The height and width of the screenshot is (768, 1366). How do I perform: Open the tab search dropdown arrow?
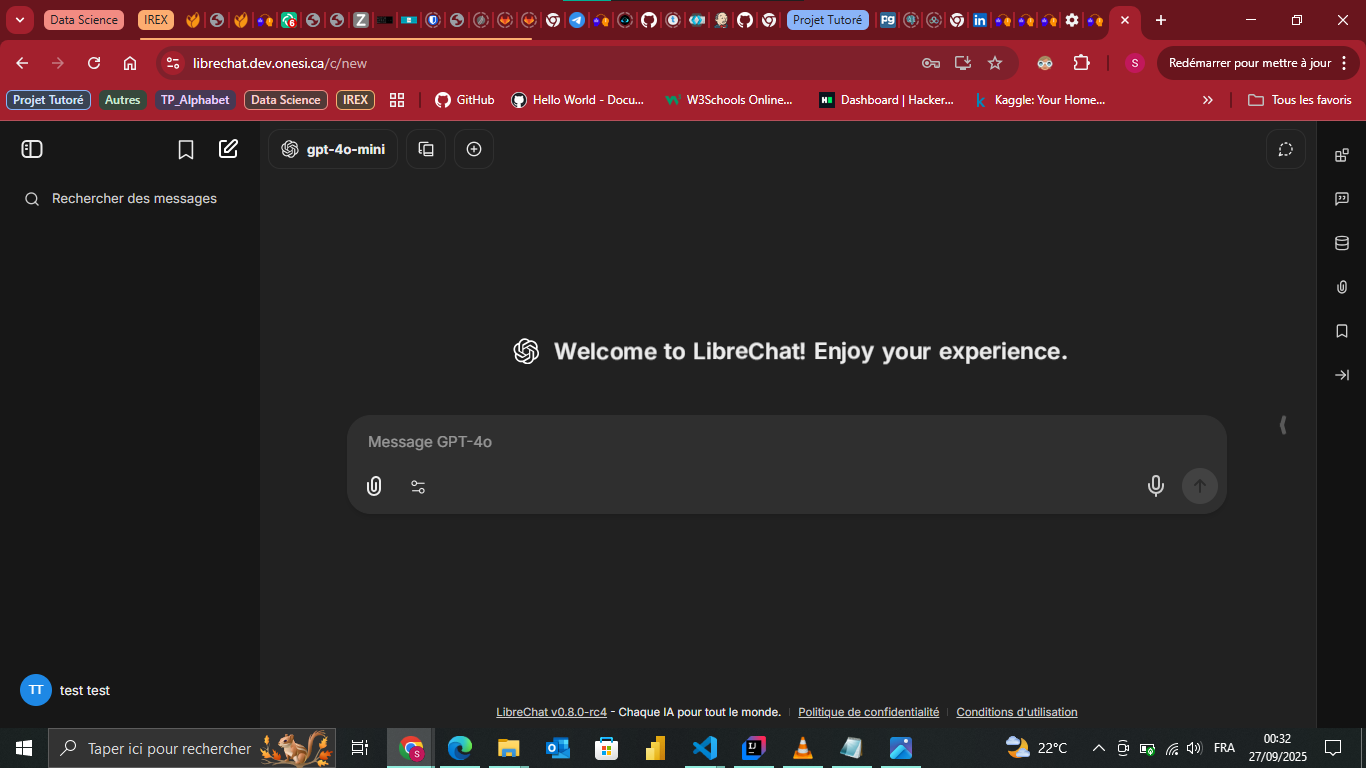pos(20,20)
